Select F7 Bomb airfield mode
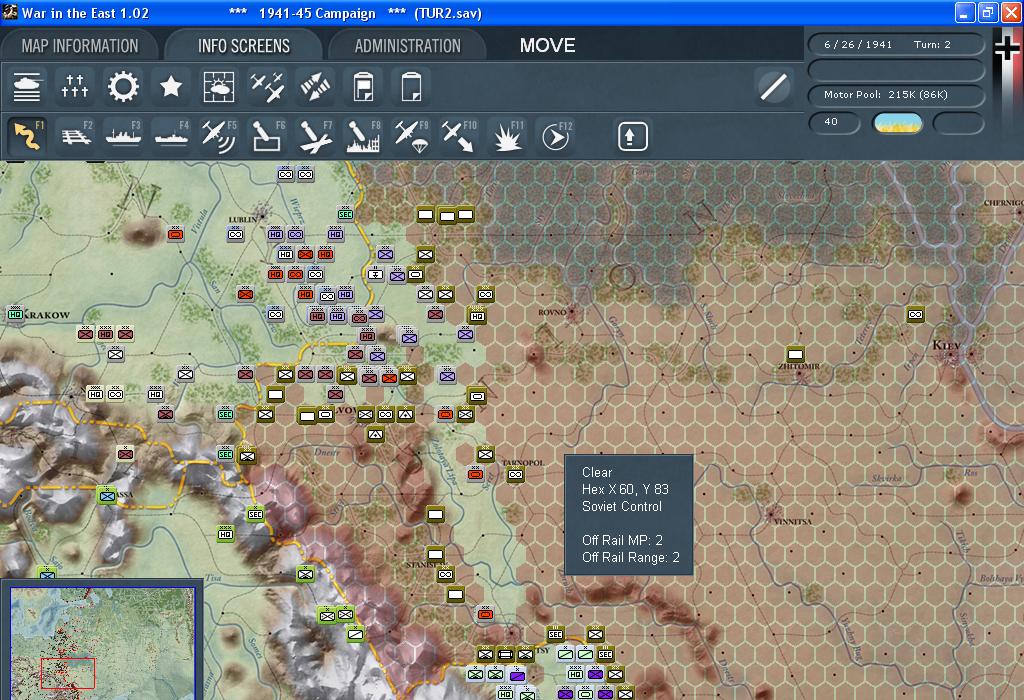1024x700 pixels. coord(315,136)
